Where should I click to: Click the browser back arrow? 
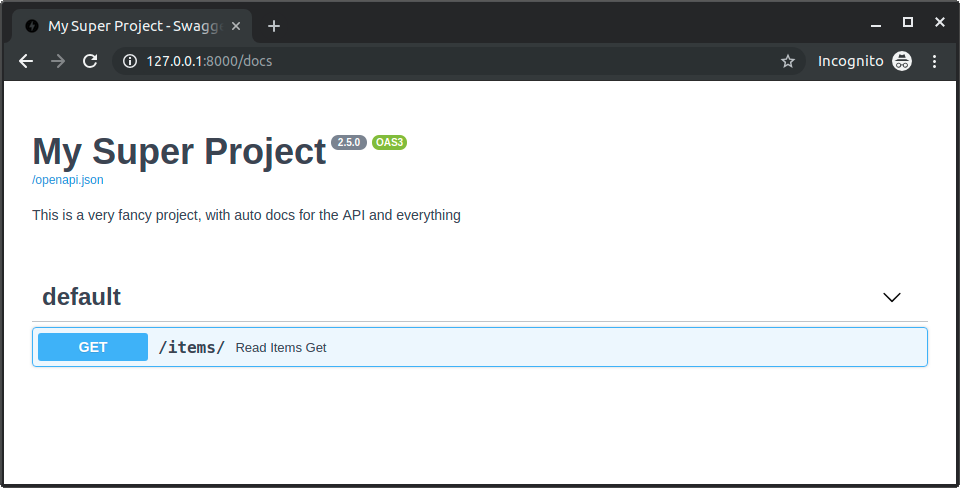click(x=26, y=61)
